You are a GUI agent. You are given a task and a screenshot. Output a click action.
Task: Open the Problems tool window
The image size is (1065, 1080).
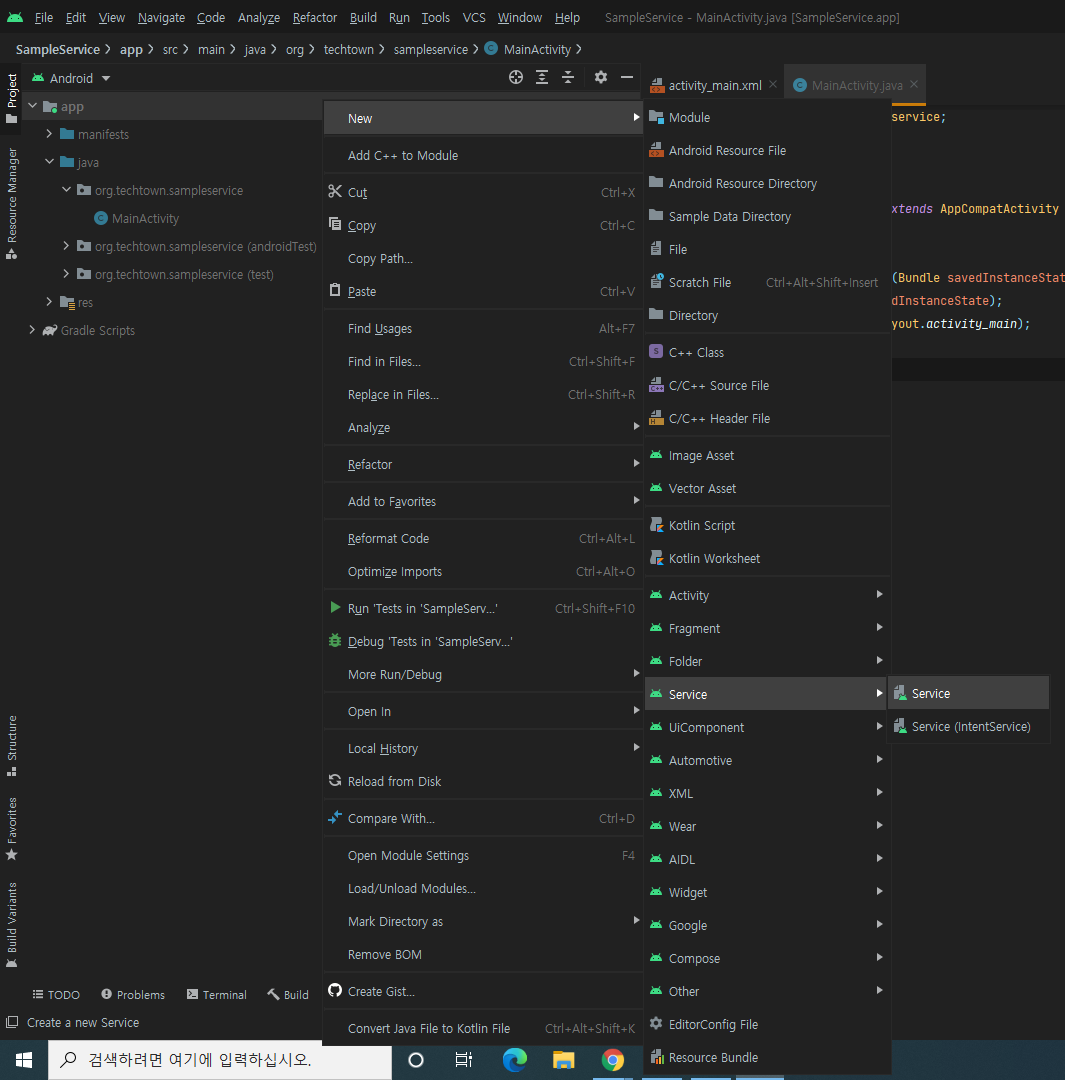133,995
